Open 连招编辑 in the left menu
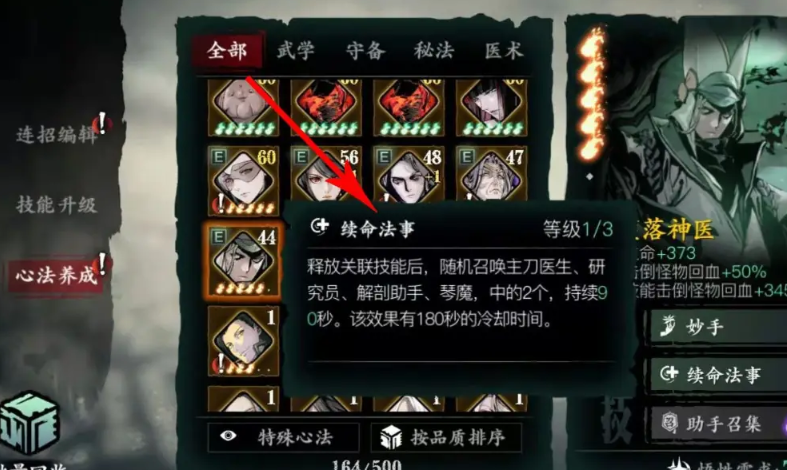This screenshot has height=470, width=787. (57, 135)
